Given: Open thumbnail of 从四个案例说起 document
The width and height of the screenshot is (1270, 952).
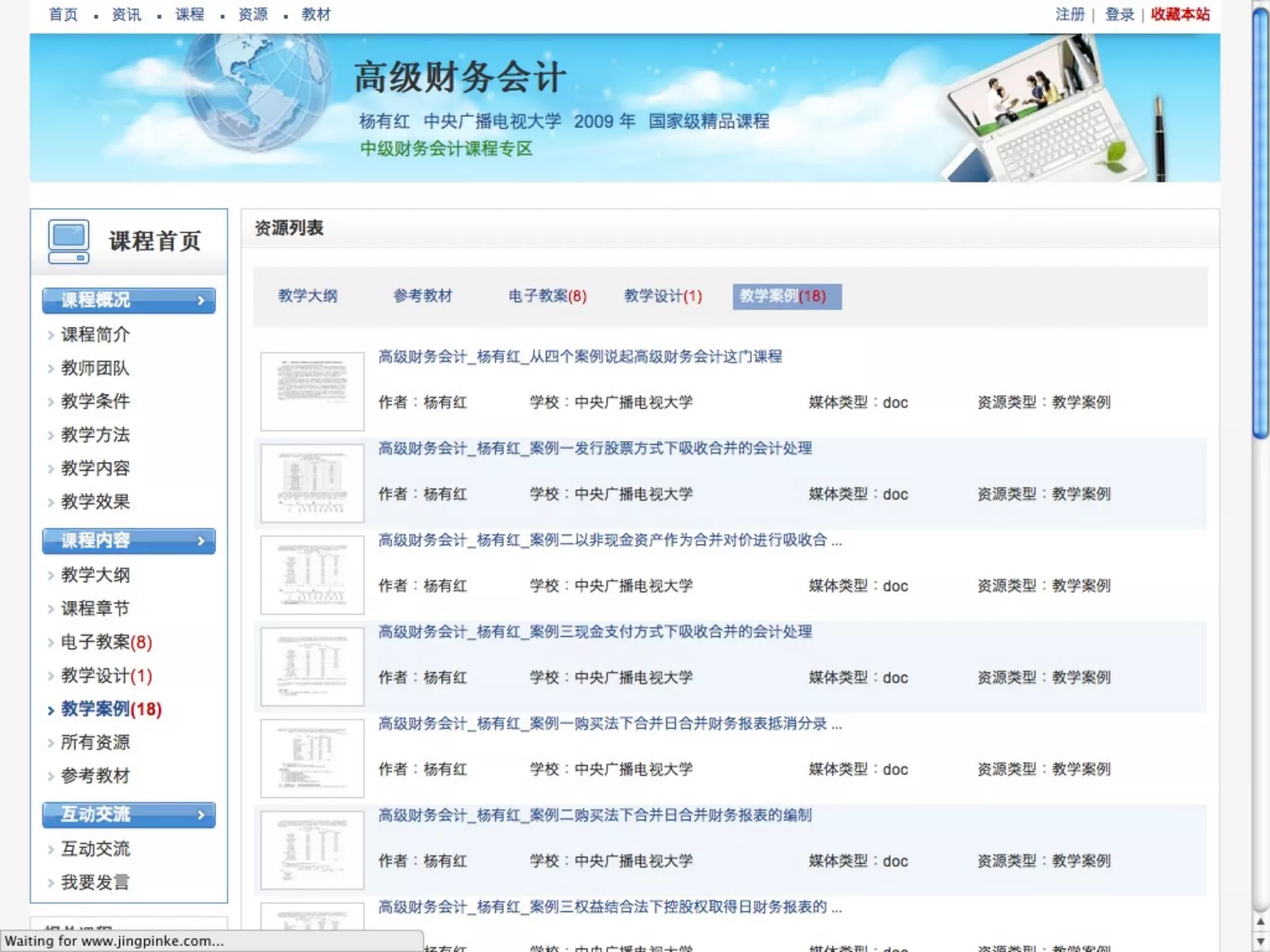Looking at the screenshot, I should (312, 391).
